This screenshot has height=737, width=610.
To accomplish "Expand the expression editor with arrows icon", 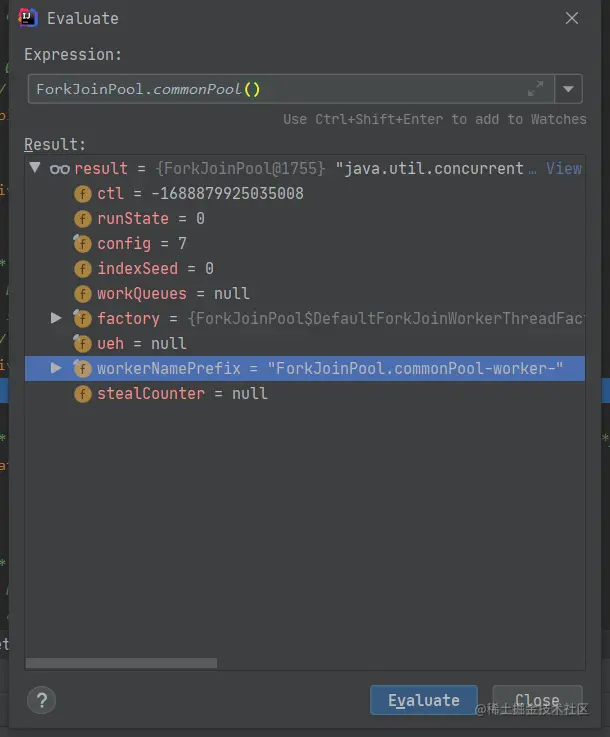I will click(535, 88).
